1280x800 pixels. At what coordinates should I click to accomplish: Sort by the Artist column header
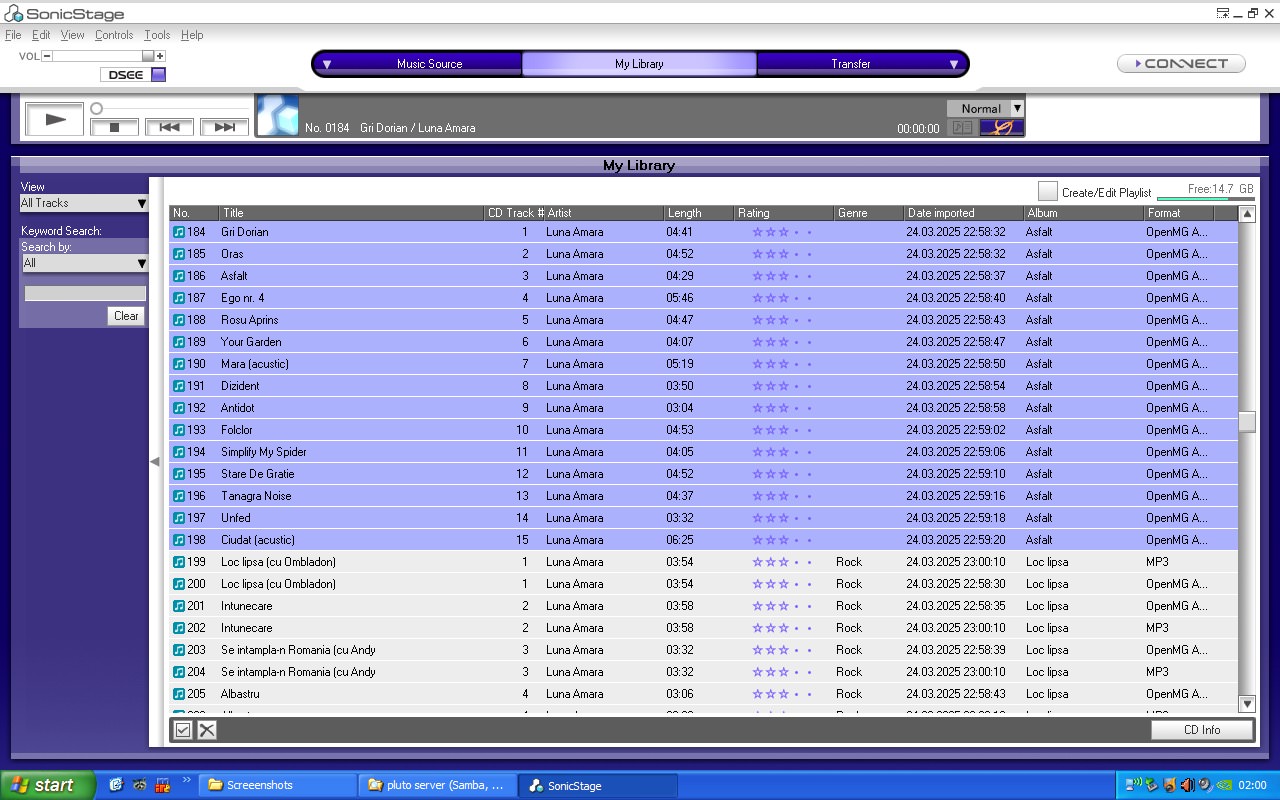[604, 213]
